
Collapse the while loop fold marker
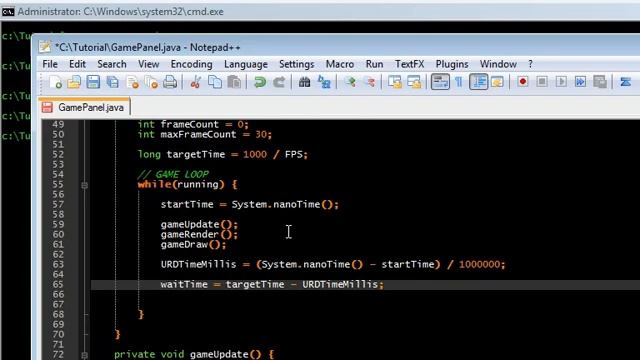tap(84, 185)
